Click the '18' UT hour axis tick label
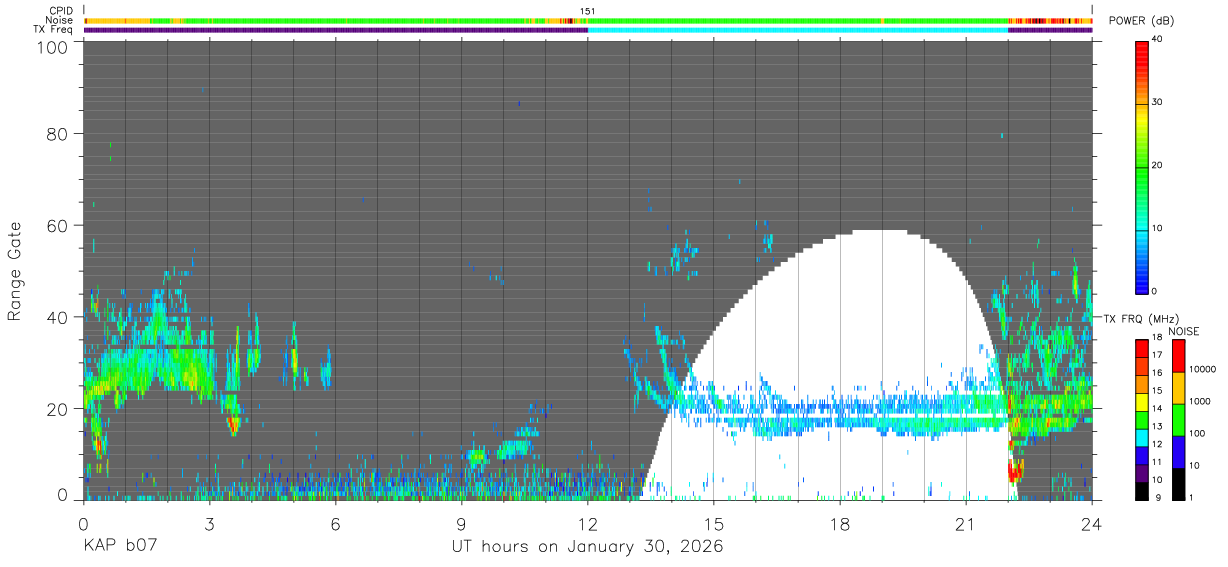The image size is (1228, 567). [840, 524]
